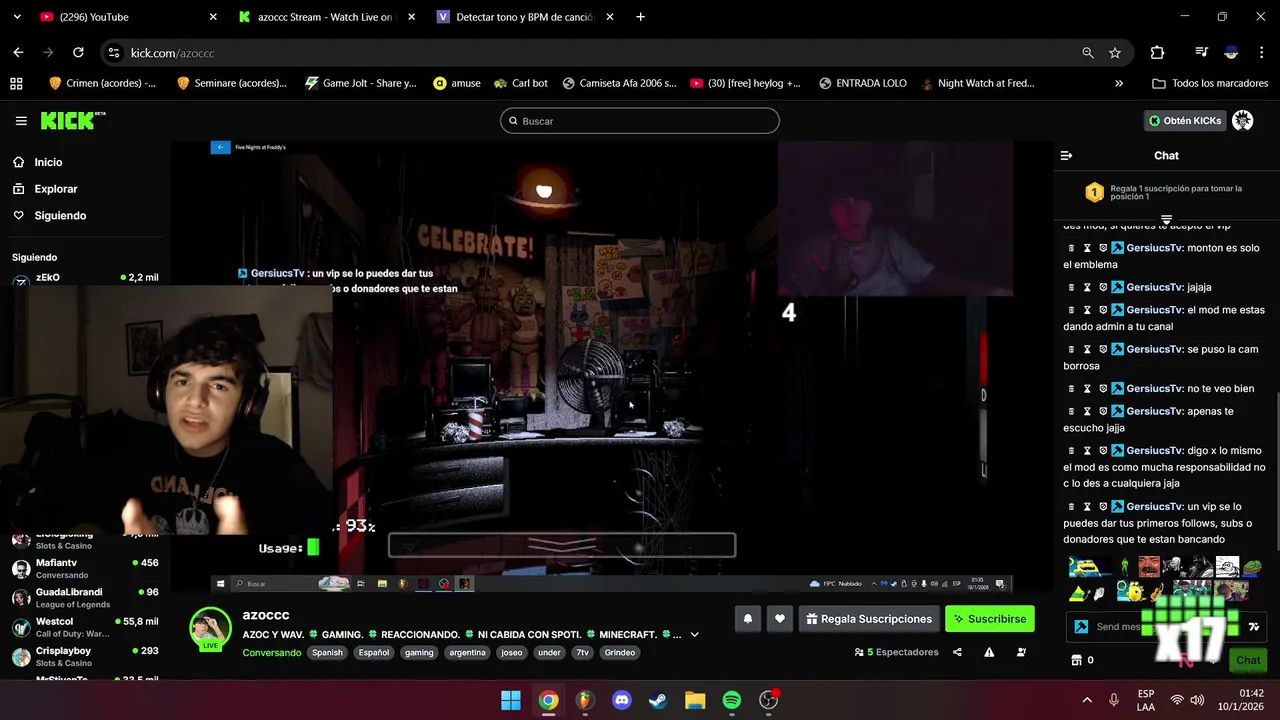Switch to Detectar tono y BPM tab
The width and height of the screenshot is (1280, 720).
tap(525, 17)
